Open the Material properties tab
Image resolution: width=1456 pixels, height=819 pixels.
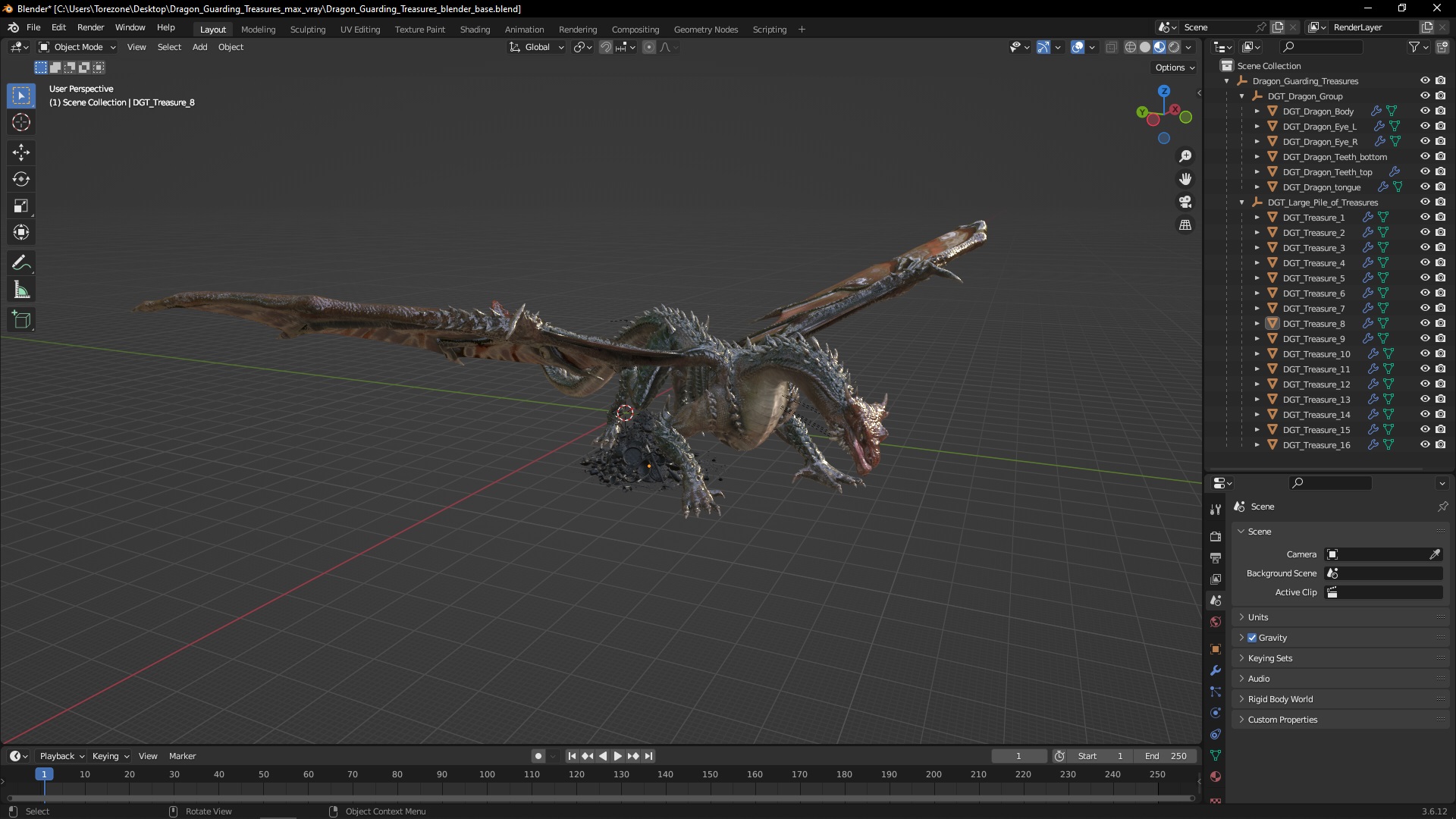(x=1216, y=777)
